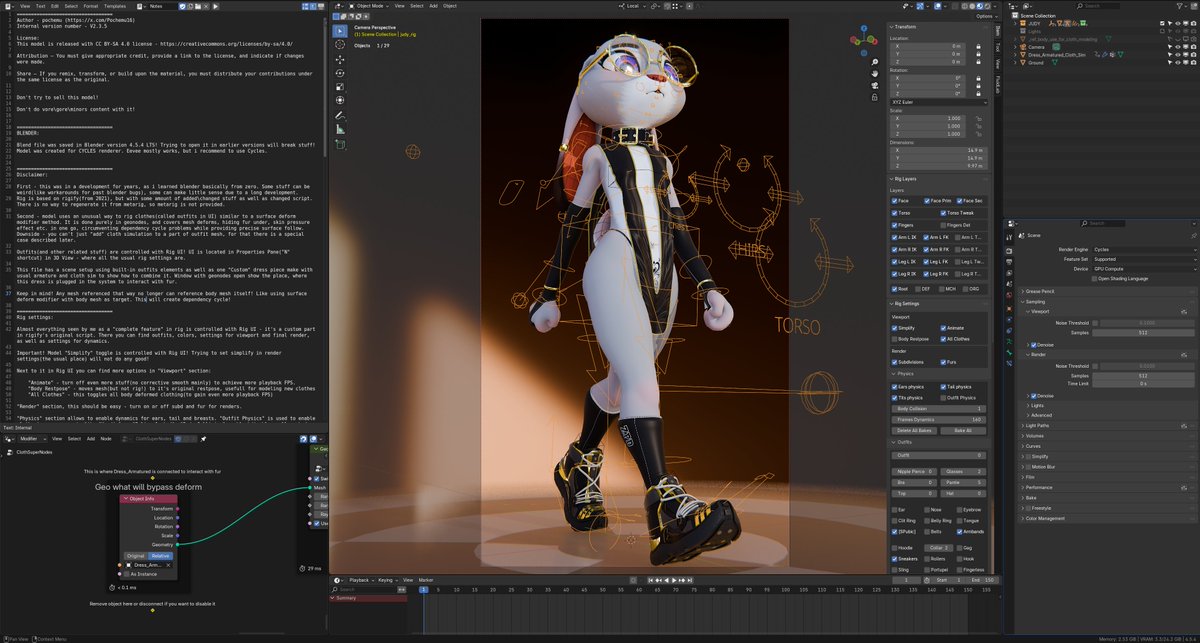The height and width of the screenshot is (643, 1200).
Task: Open the XYZ Euler rotation mode dropdown
Action: click(x=938, y=103)
